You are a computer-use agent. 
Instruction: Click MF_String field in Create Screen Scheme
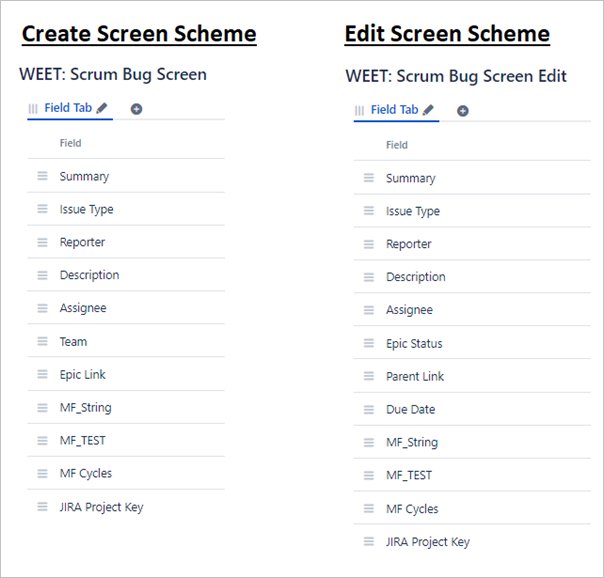pyautogui.click(x=85, y=408)
